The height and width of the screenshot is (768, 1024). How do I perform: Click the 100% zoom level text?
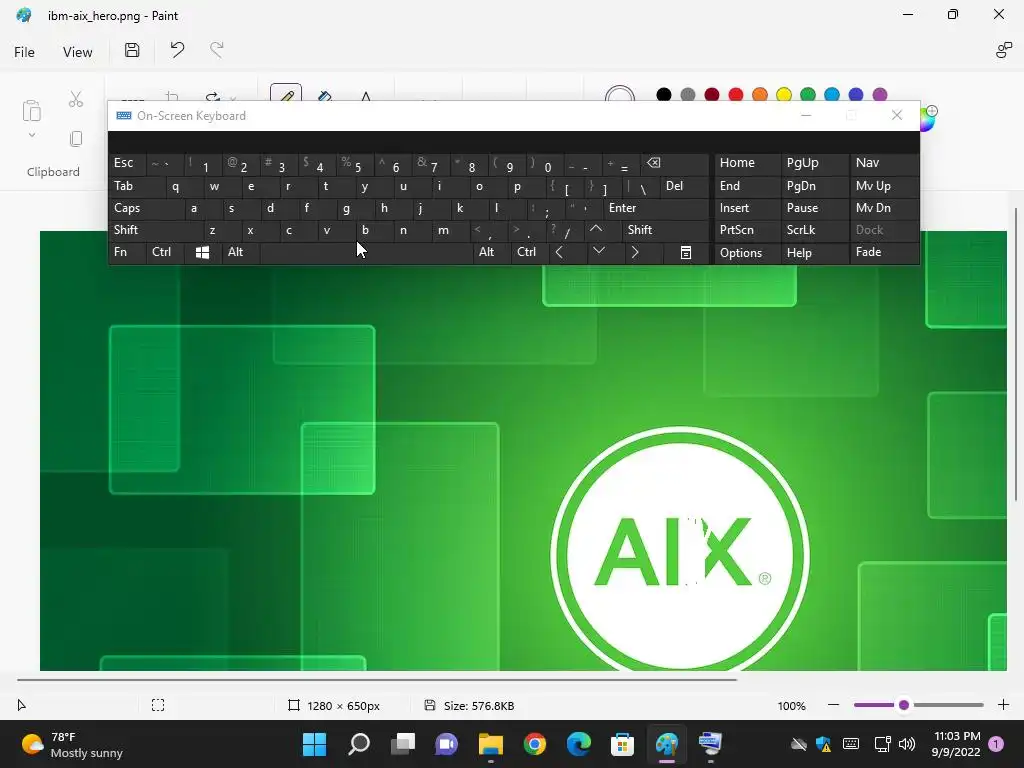point(792,706)
